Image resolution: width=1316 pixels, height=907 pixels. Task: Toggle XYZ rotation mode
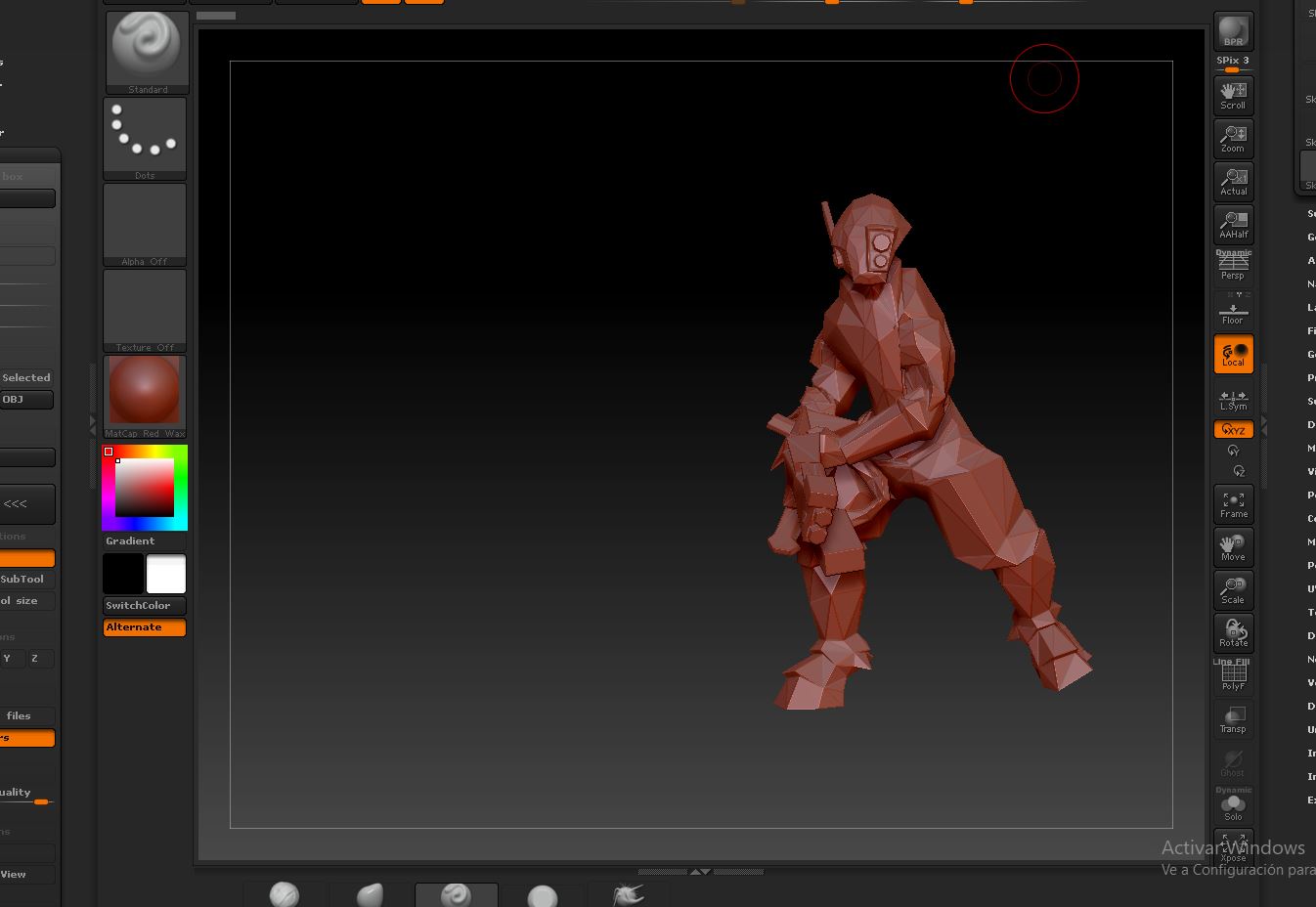pyautogui.click(x=1233, y=429)
